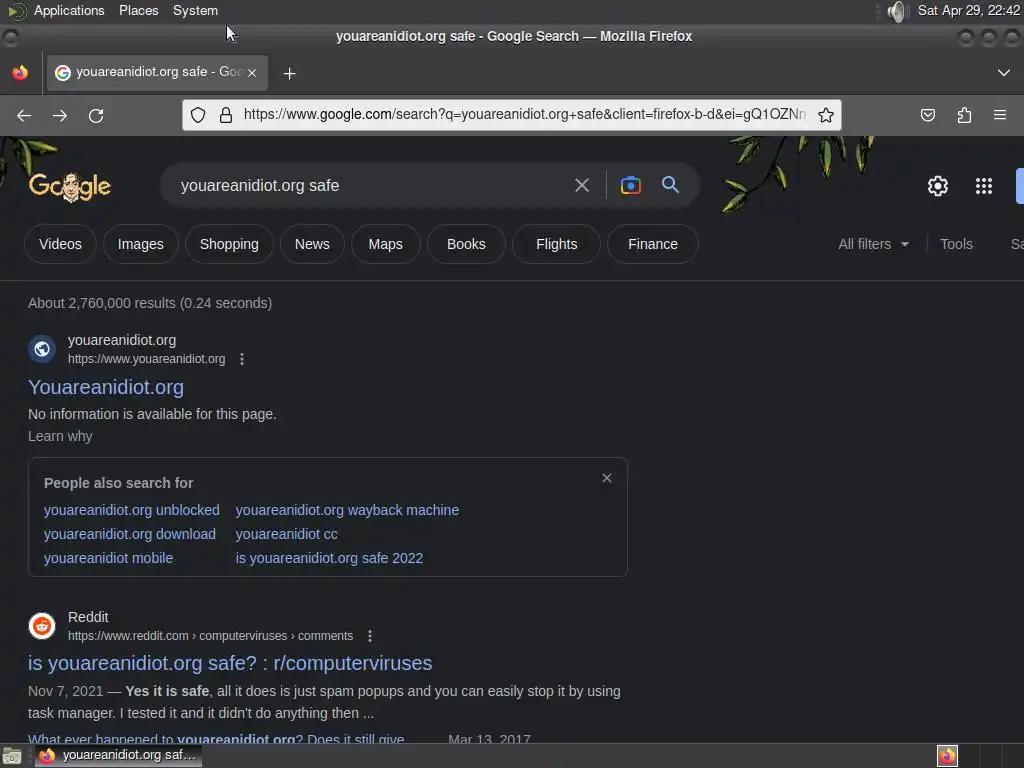
Task: Go forward one page
Action: 59,116
